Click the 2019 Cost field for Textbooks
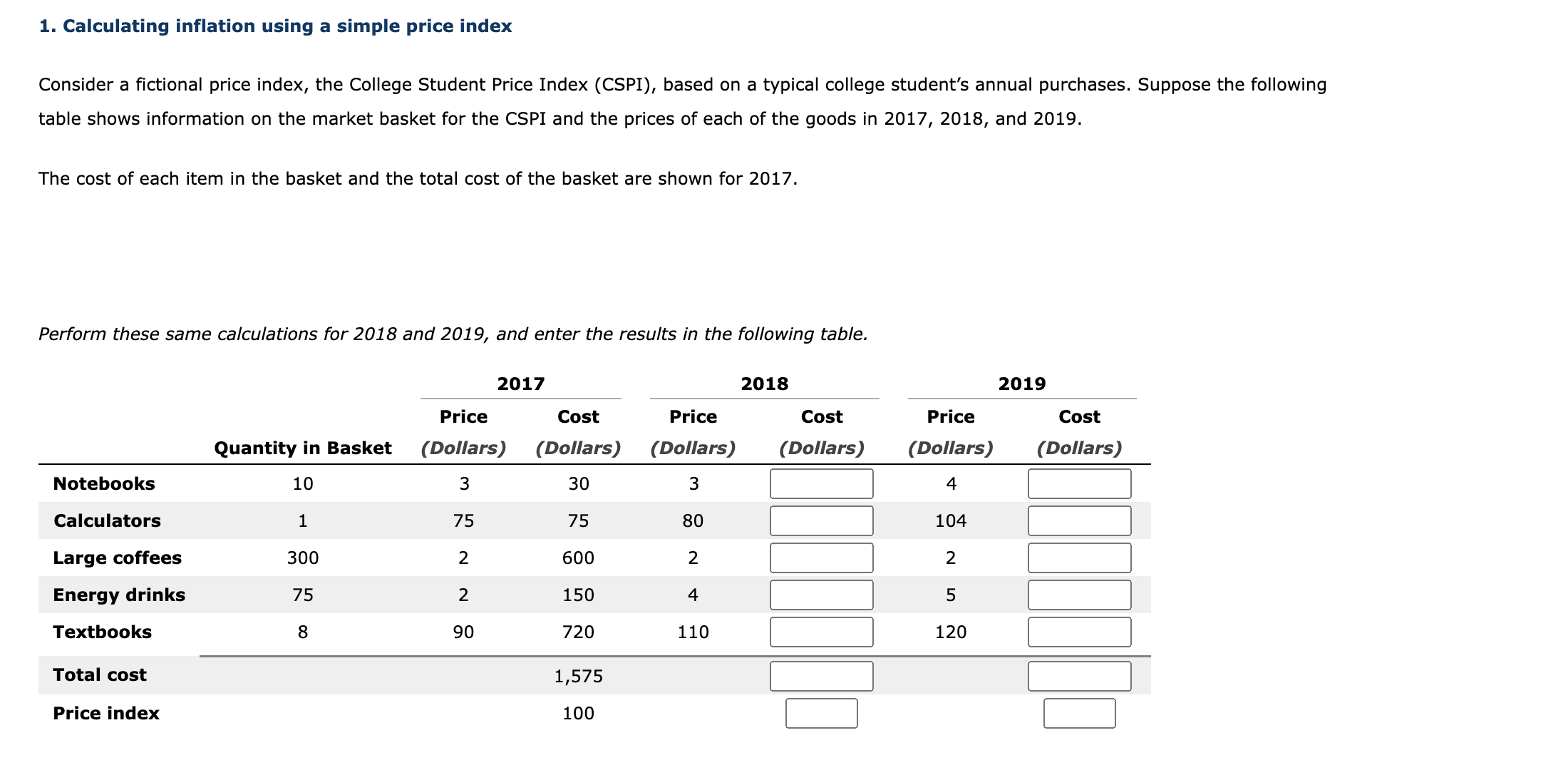 coord(1078,632)
